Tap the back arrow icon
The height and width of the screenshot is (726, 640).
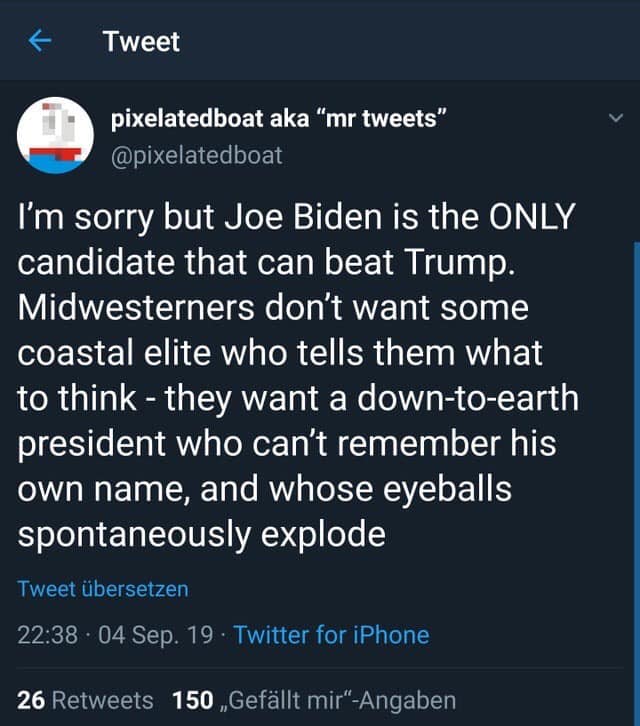39,41
